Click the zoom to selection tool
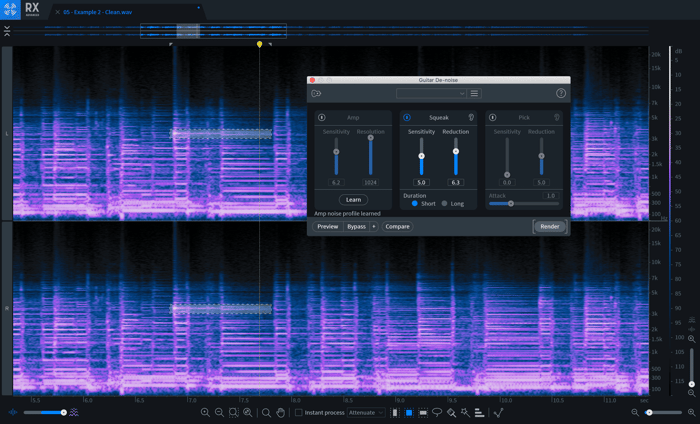This screenshot has height=424, width=700. tap(233, 413)
